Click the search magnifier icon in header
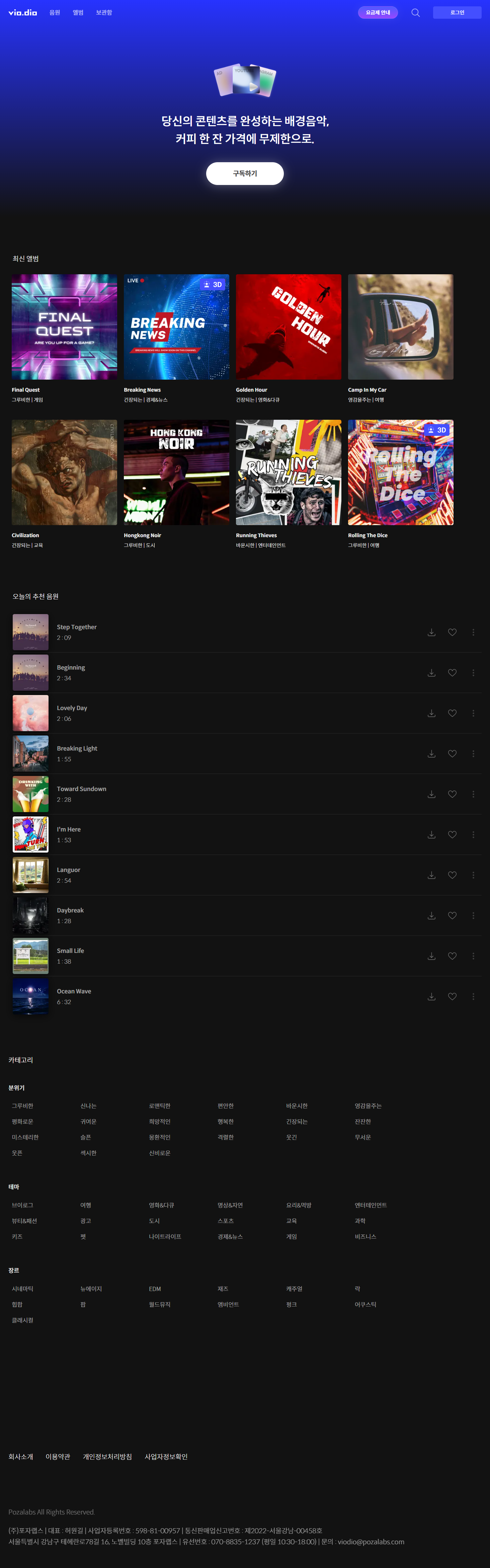Image resolution: width=490 pixels, height=1568 pixels. [415, 13]
